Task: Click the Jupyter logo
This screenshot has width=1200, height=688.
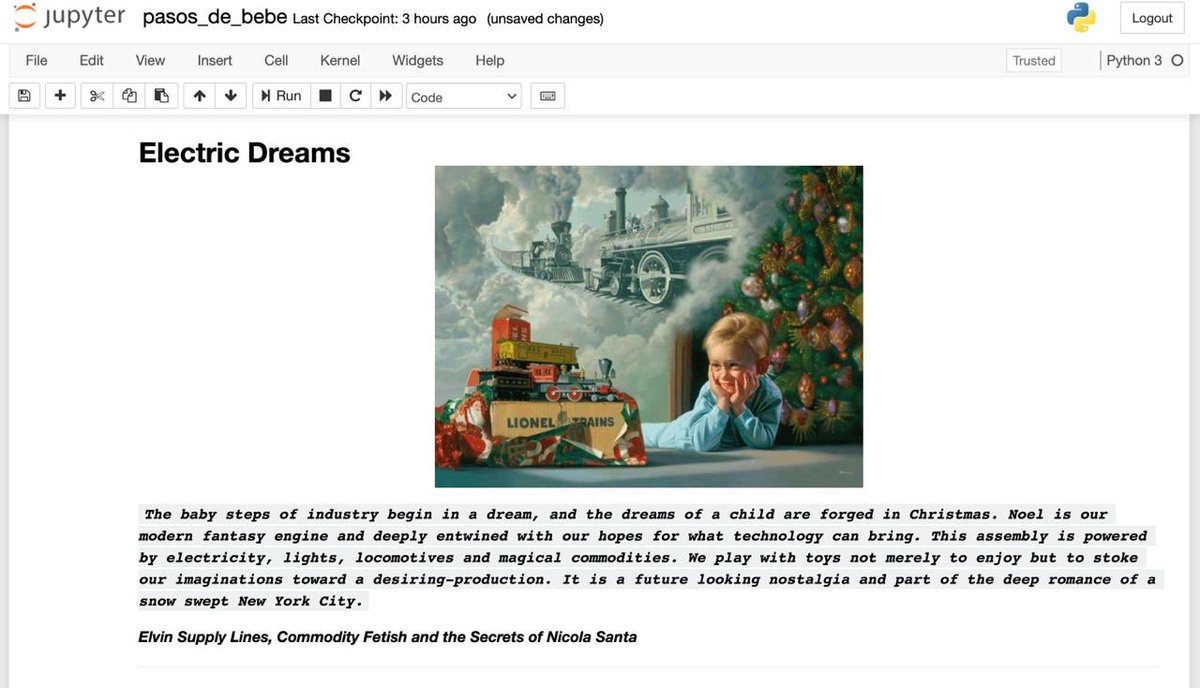Action: [x=70, y=17]
